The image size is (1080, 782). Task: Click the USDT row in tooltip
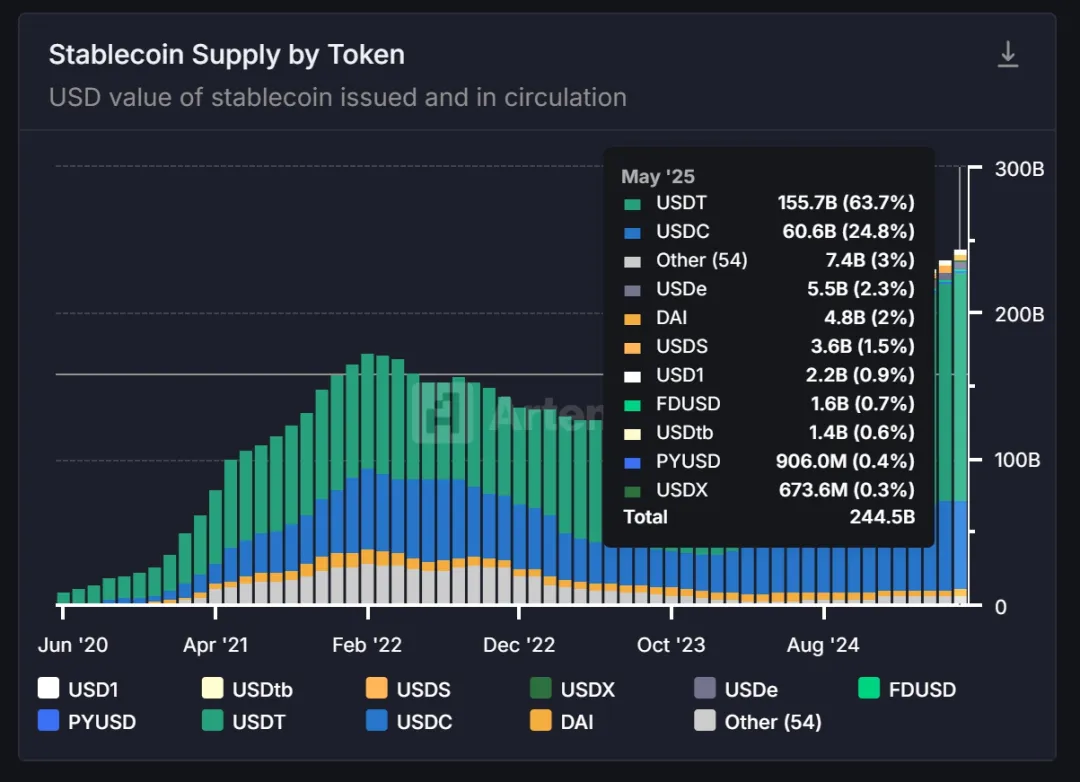click(x=768, y=203)
